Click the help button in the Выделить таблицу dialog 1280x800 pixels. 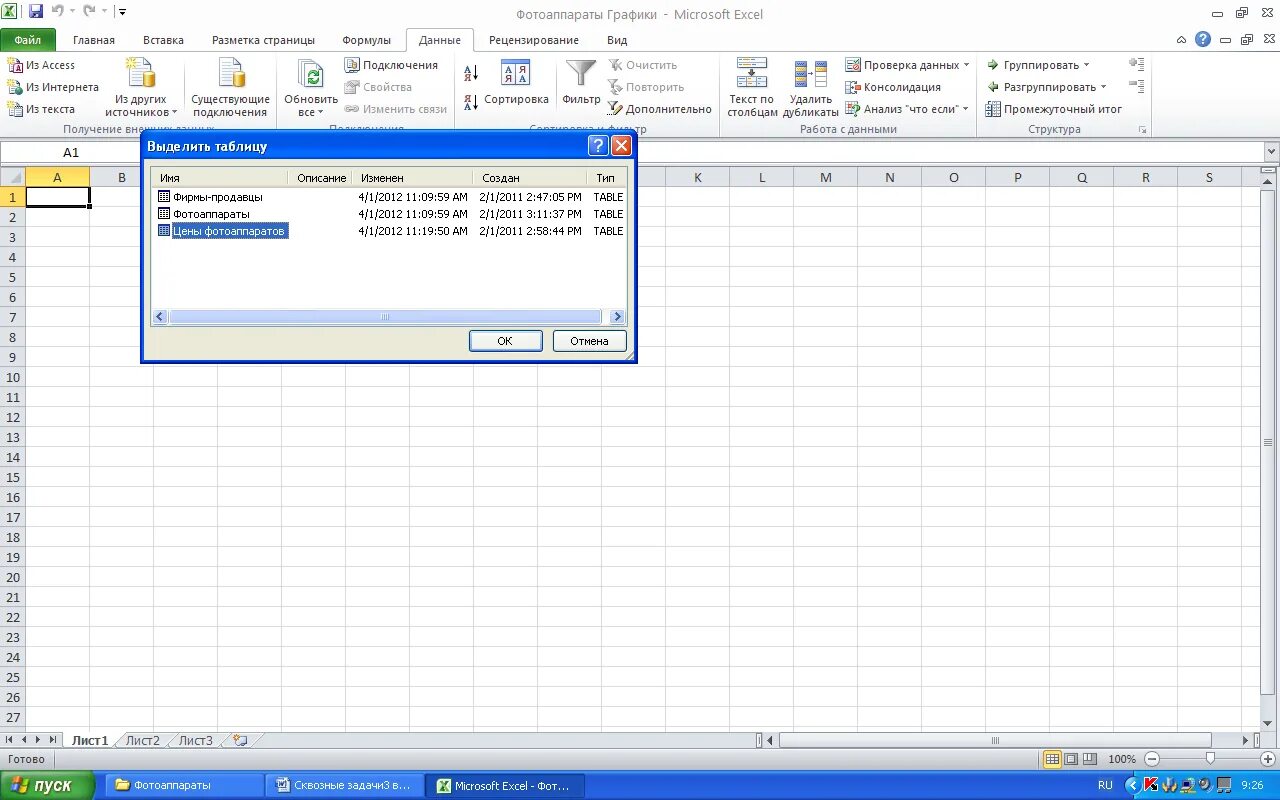pyautogui.click(x=598, y=146)
